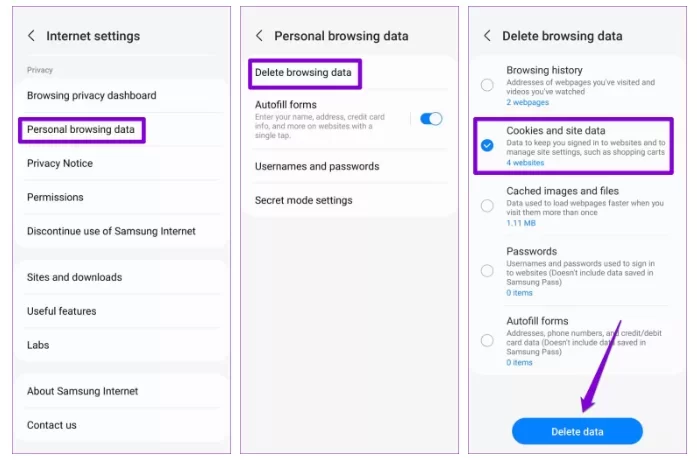
Task: Select the Browsing history radio button
Action: 487,85
